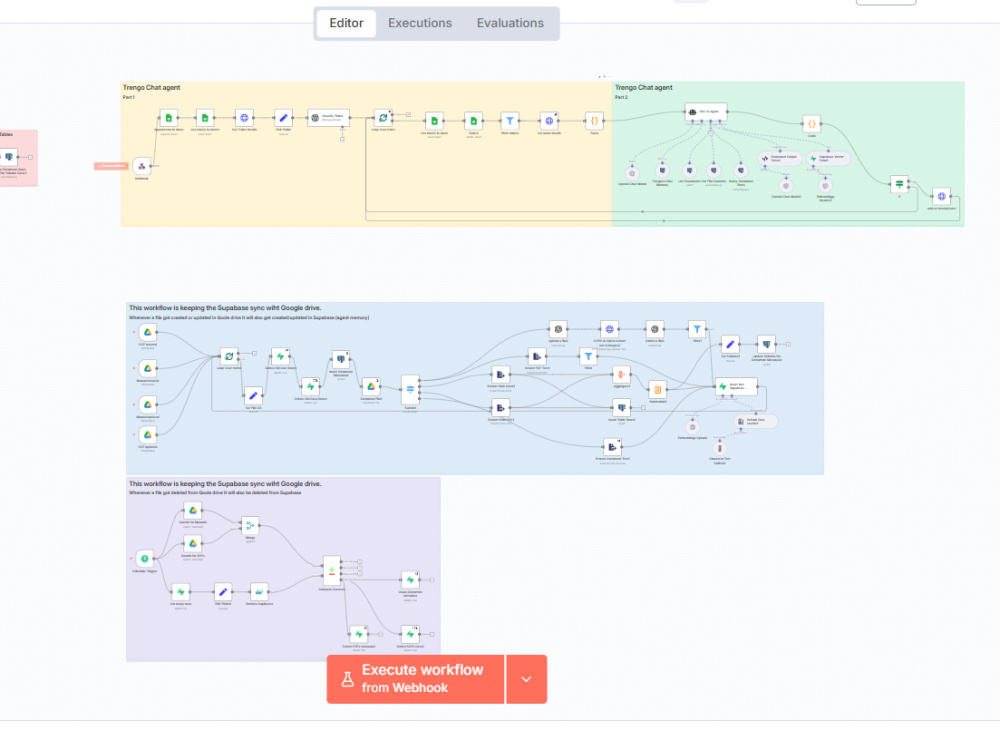This screenshot has height=750, width=1000.
Task: Select the Filter funnel node at top right of blue section
Action: point(697,329)
